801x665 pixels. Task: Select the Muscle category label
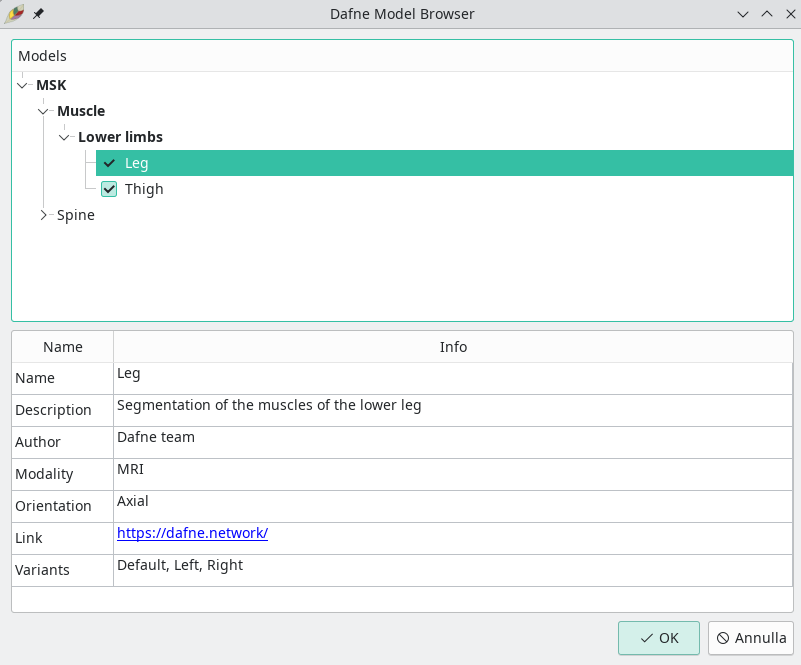[81, 111]
